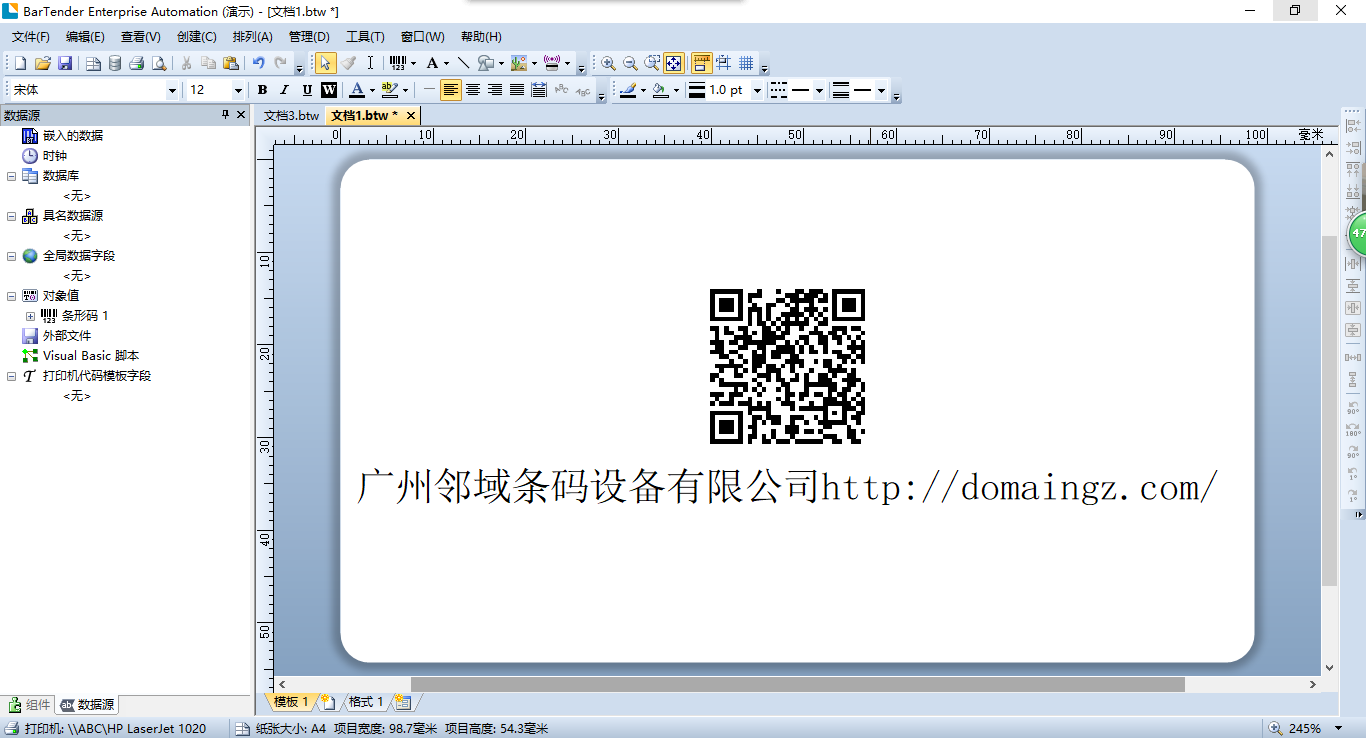
Task: Click the barcode creation tool icon
Action: click(397, 63)
